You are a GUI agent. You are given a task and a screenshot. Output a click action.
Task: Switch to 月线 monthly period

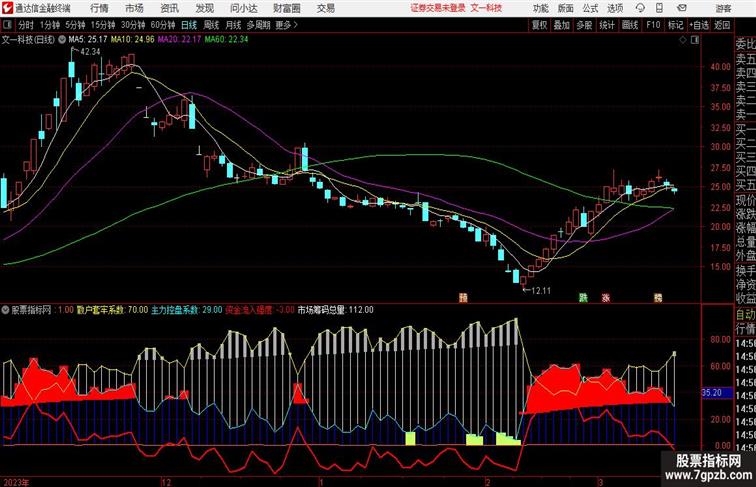pos(233,25)
